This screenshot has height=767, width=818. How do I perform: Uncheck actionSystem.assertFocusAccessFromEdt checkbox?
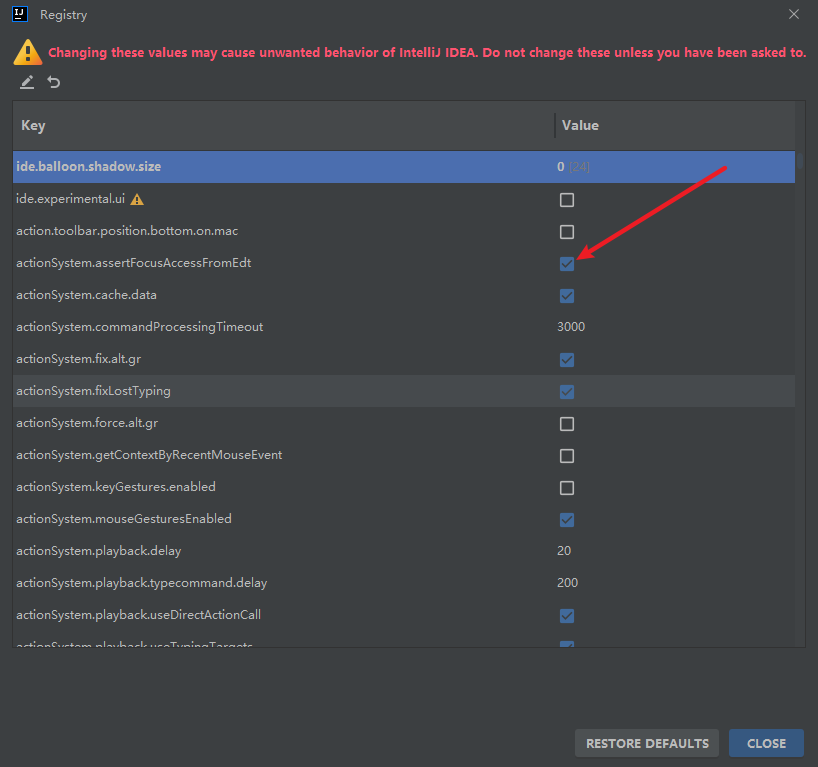click(x=567, y=264)
